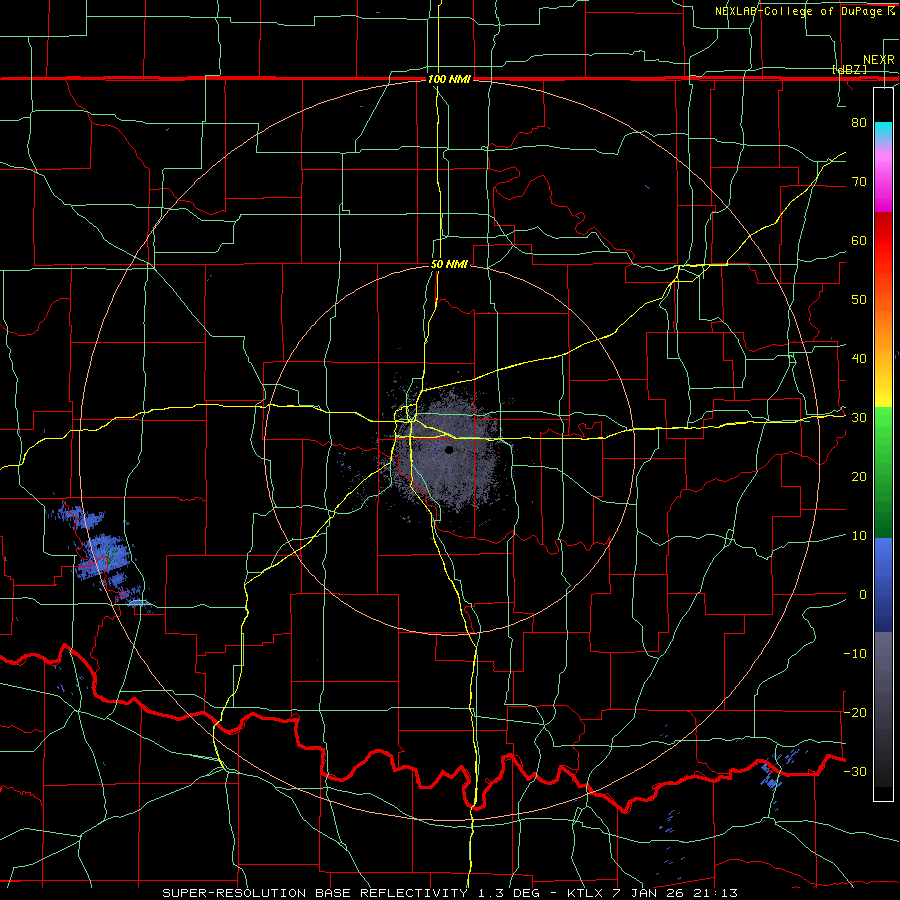Click the [dBZ] units label
Image resolution: width=900 pixels, height=900 pixels.
coord(849,69)
